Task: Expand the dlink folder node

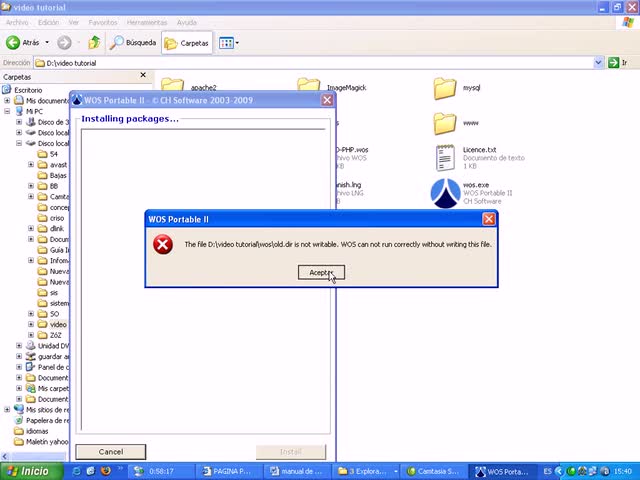Action: click(31, 229)
